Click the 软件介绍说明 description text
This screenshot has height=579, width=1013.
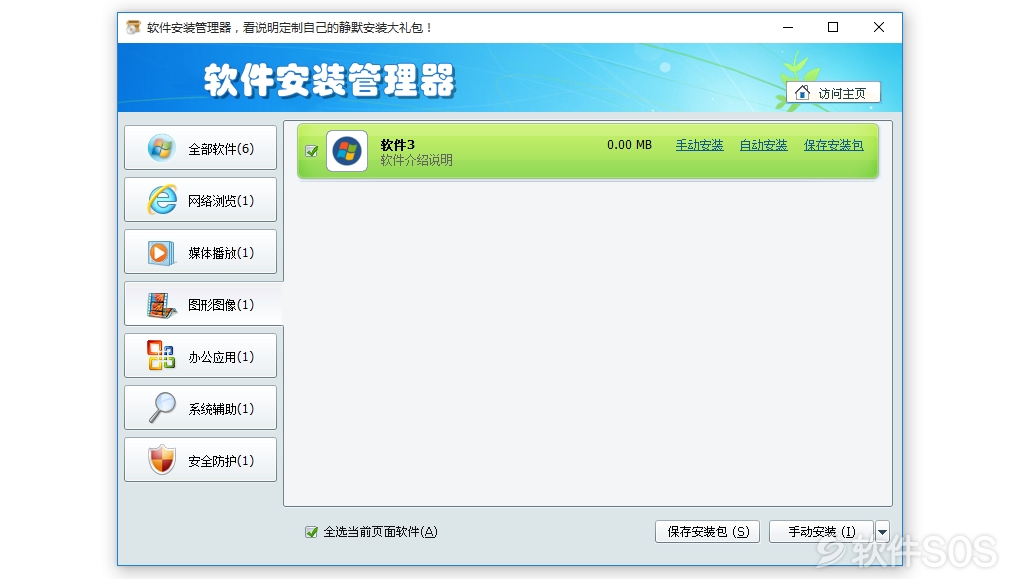[x=416, y=160]
